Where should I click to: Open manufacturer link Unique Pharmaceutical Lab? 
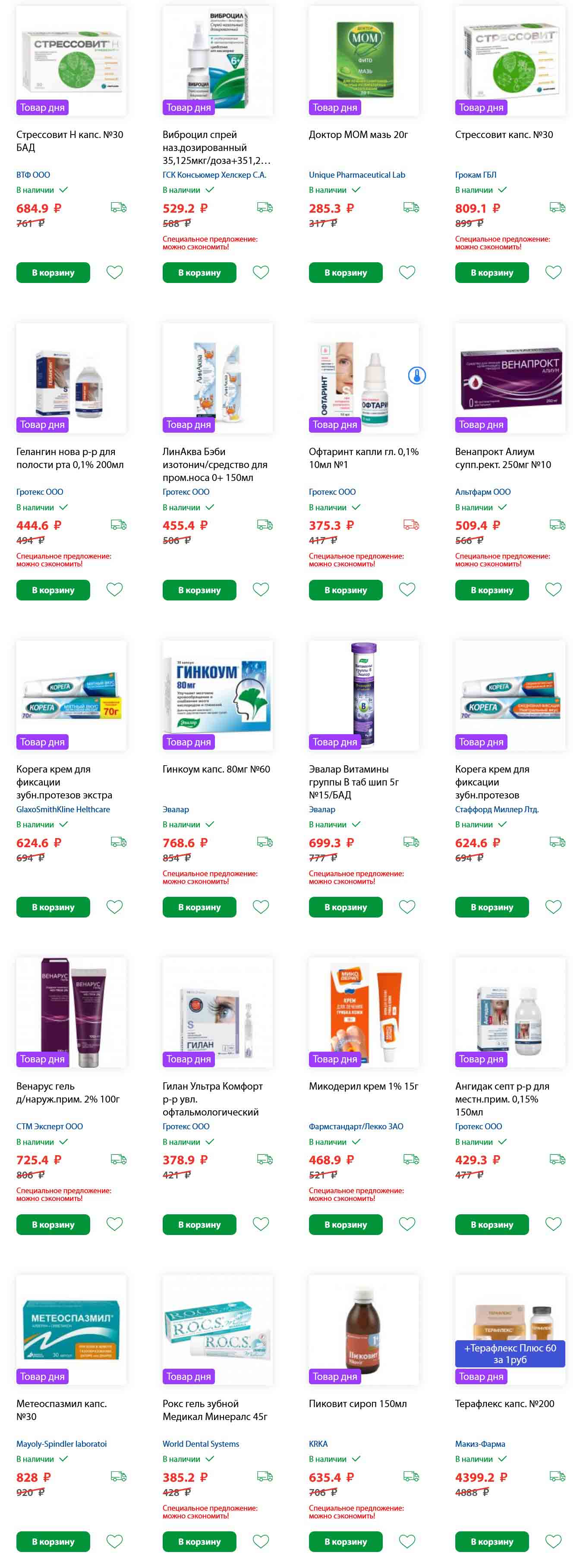coord(357,175)
